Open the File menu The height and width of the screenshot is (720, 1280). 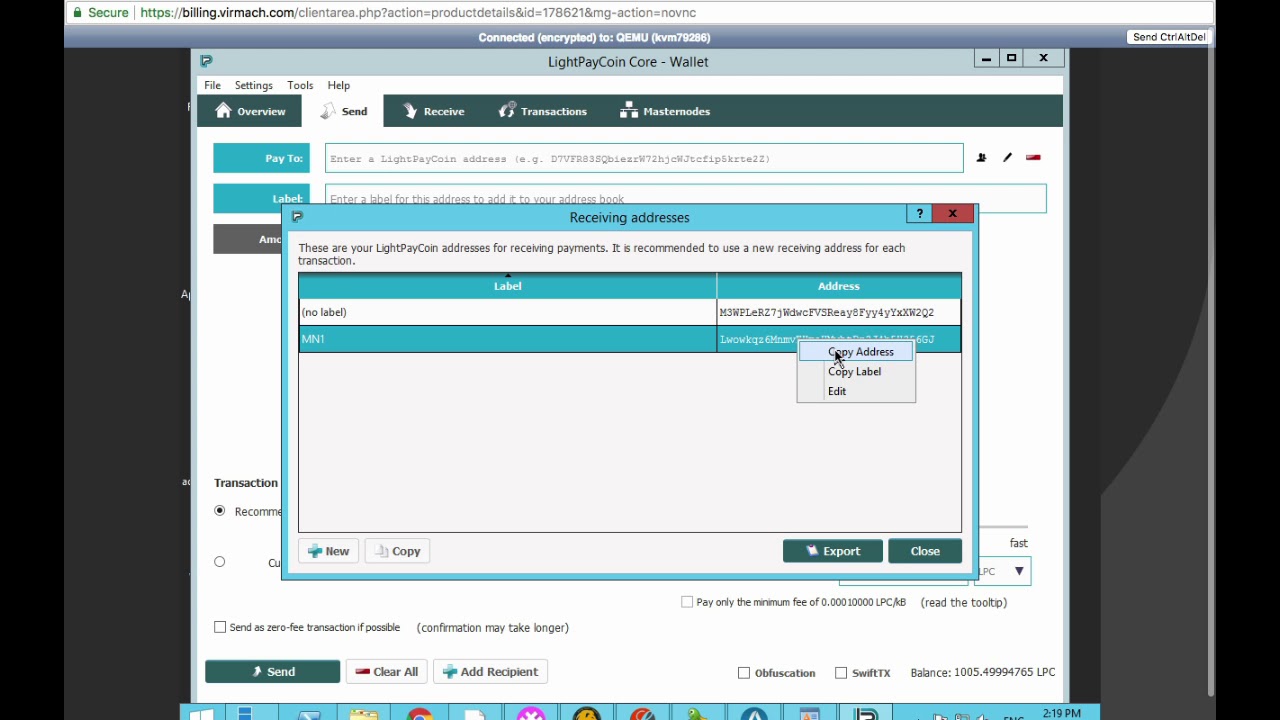click(x=213, y=85)
